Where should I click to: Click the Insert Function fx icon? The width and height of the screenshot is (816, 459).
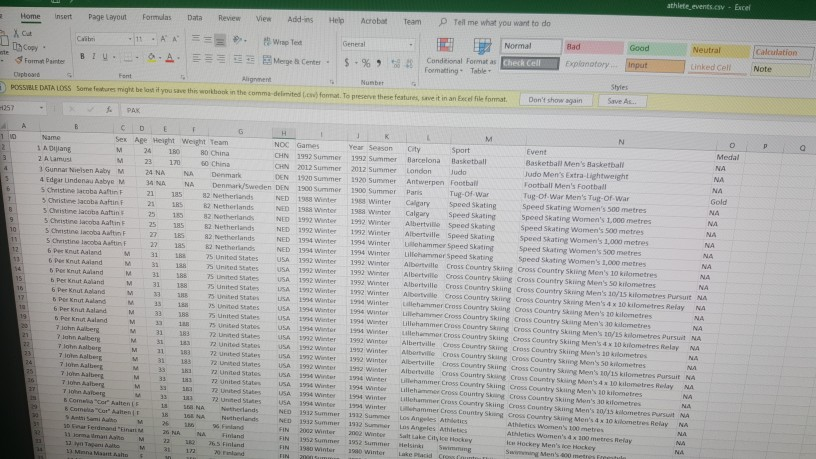point(109,110)
